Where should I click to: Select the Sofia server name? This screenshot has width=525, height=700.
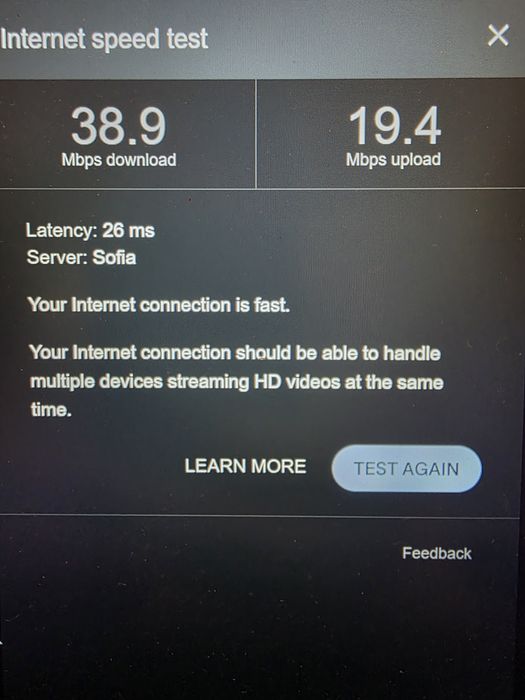[114, 258]
